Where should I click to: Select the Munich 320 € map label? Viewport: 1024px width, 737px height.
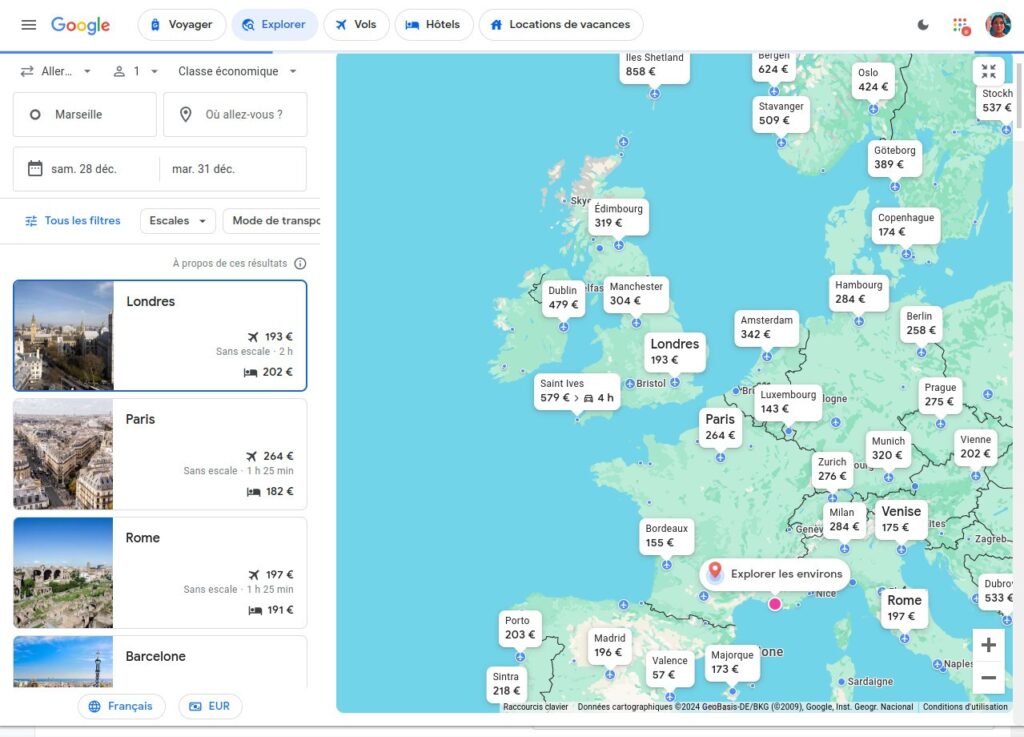(888, 448)
